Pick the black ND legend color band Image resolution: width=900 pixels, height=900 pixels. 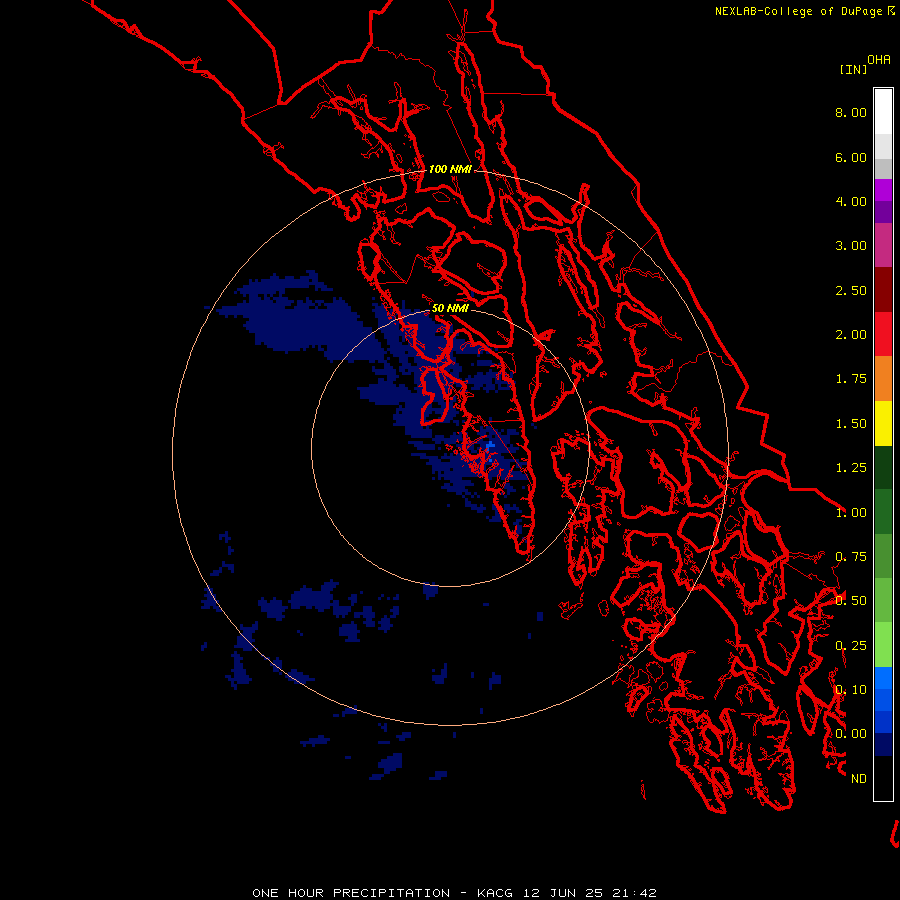point(883,778)
